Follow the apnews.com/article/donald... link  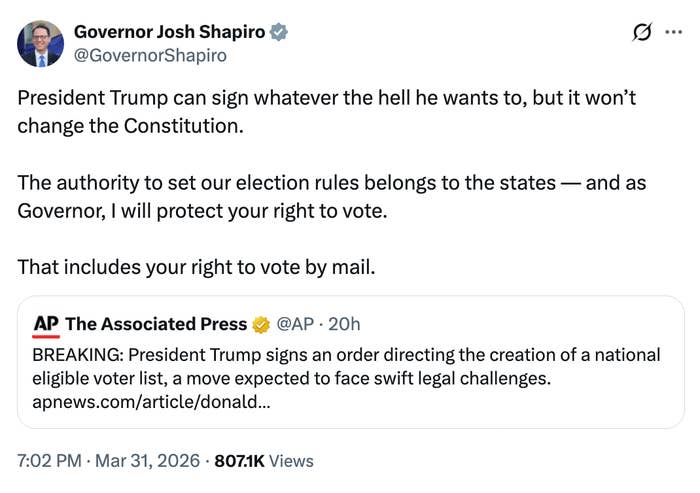(x=151, y=402)
